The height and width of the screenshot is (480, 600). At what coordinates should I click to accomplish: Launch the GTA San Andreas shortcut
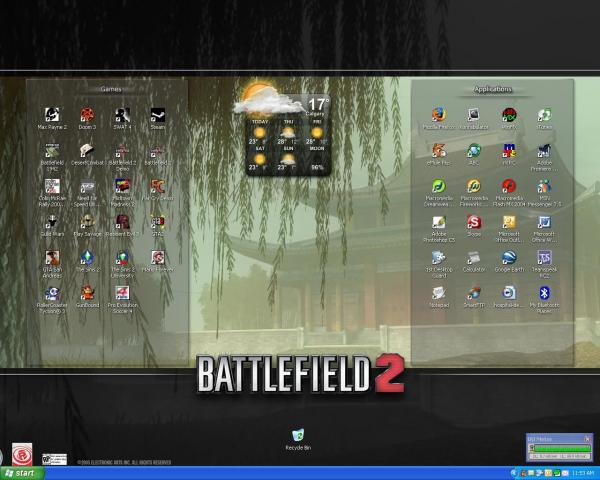(x=52, y=258)
